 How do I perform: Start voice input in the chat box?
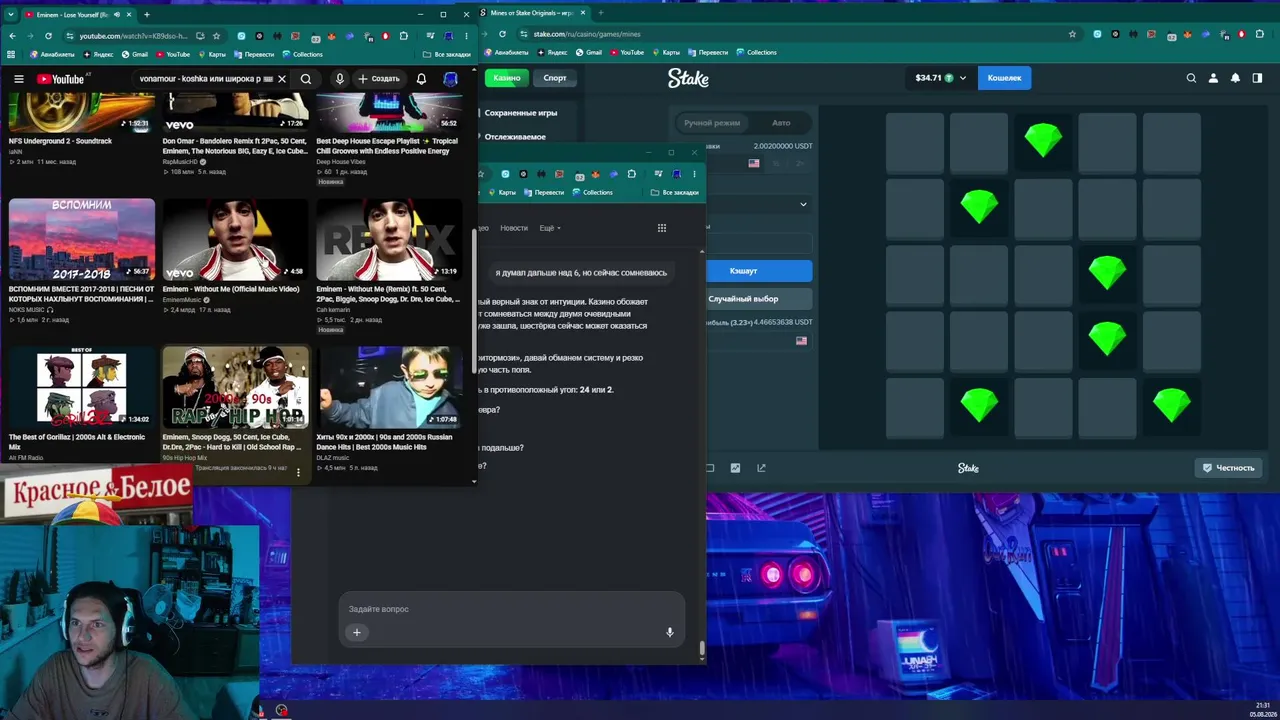pyautogui.click(x=670, y=632)
